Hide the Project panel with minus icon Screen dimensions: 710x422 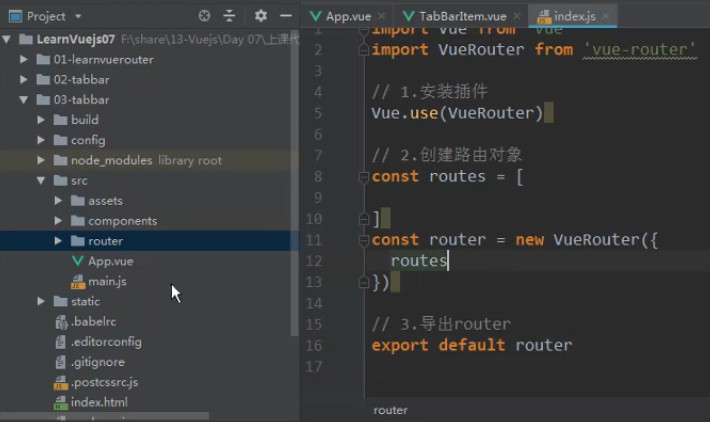point(286,16)
